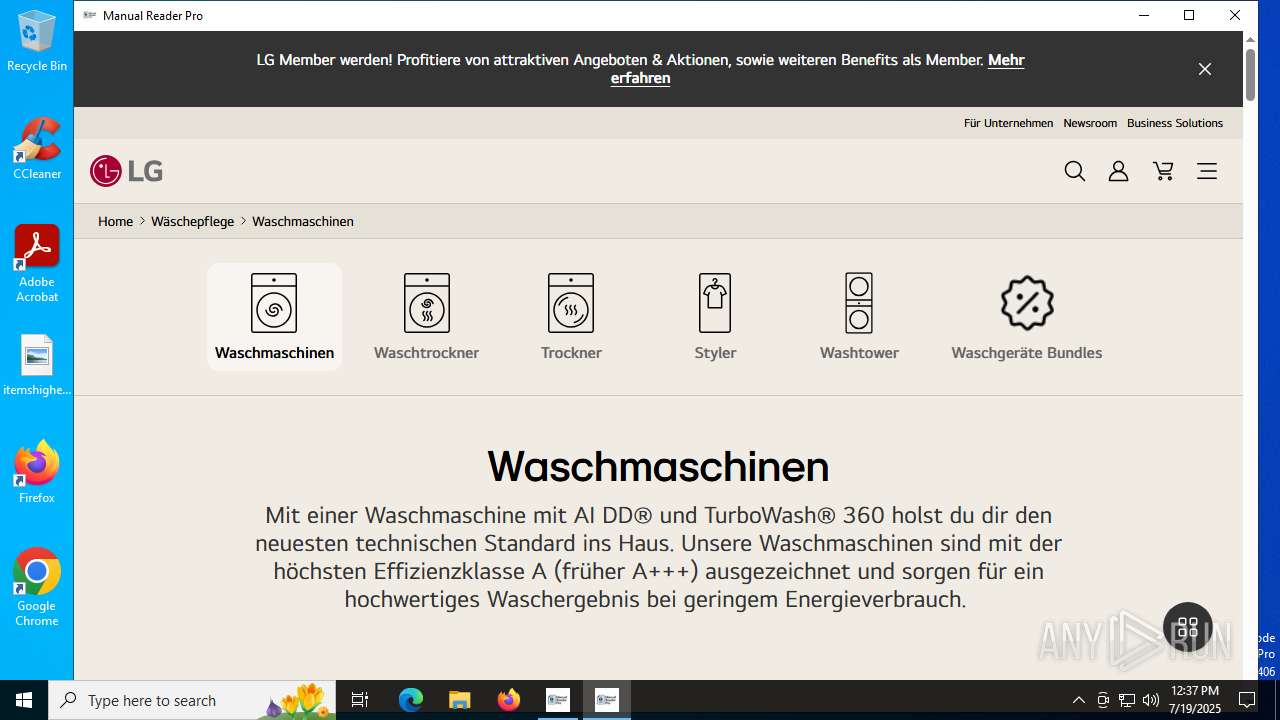This screenshot has height=720, width=1280.
Task: Select the Waschgeräte Bundles category
Action: coord(1027,316)
